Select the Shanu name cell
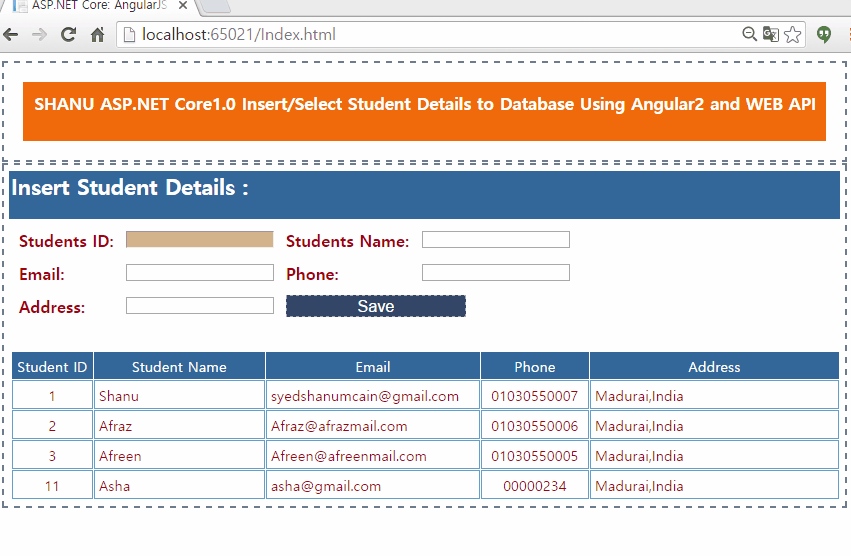The image size is (851, 556). pos(179,396)
